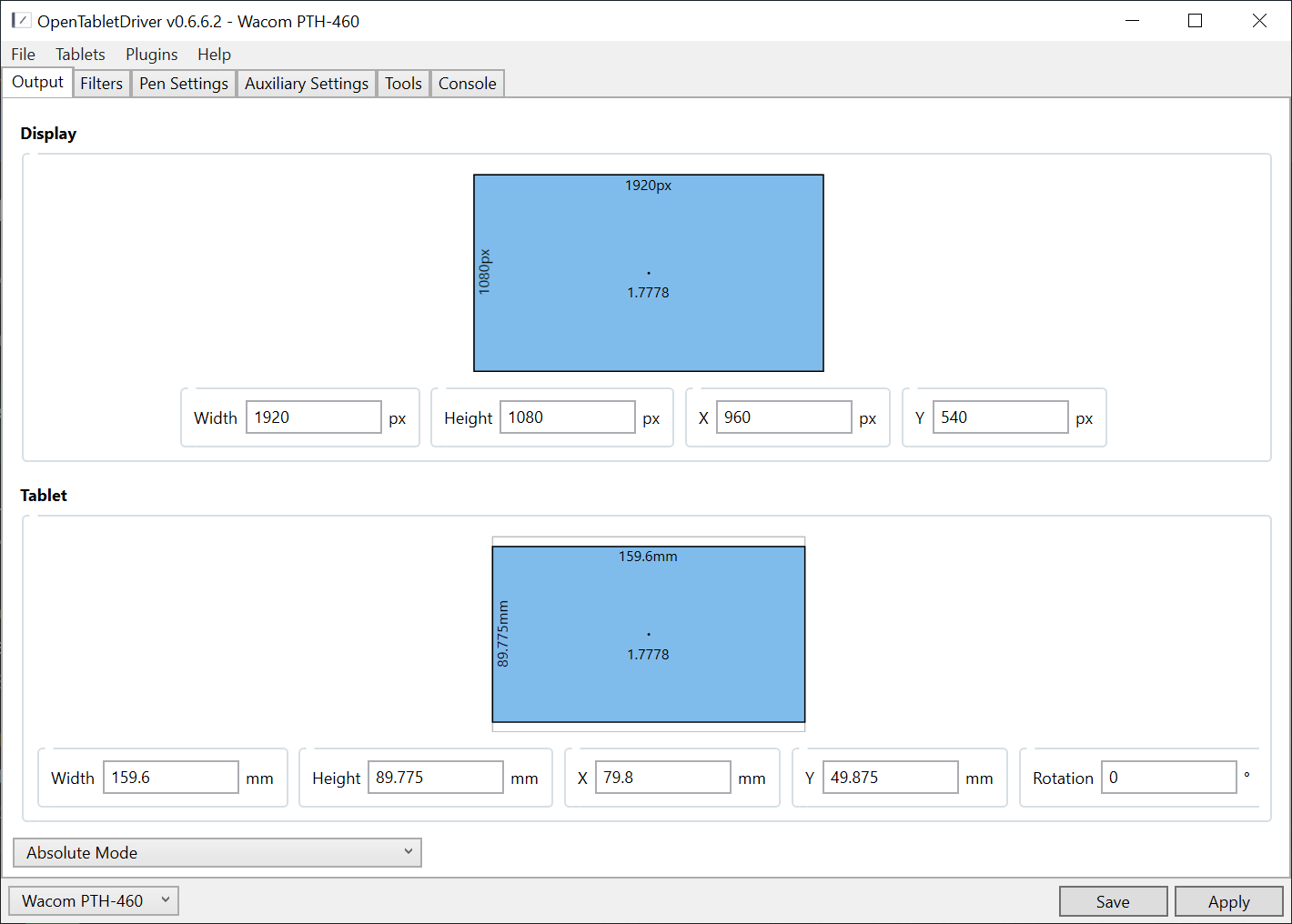The image size is (1292, 924).
Task: Click the tablet Width field showing 159.6
Action: [171, 778]
